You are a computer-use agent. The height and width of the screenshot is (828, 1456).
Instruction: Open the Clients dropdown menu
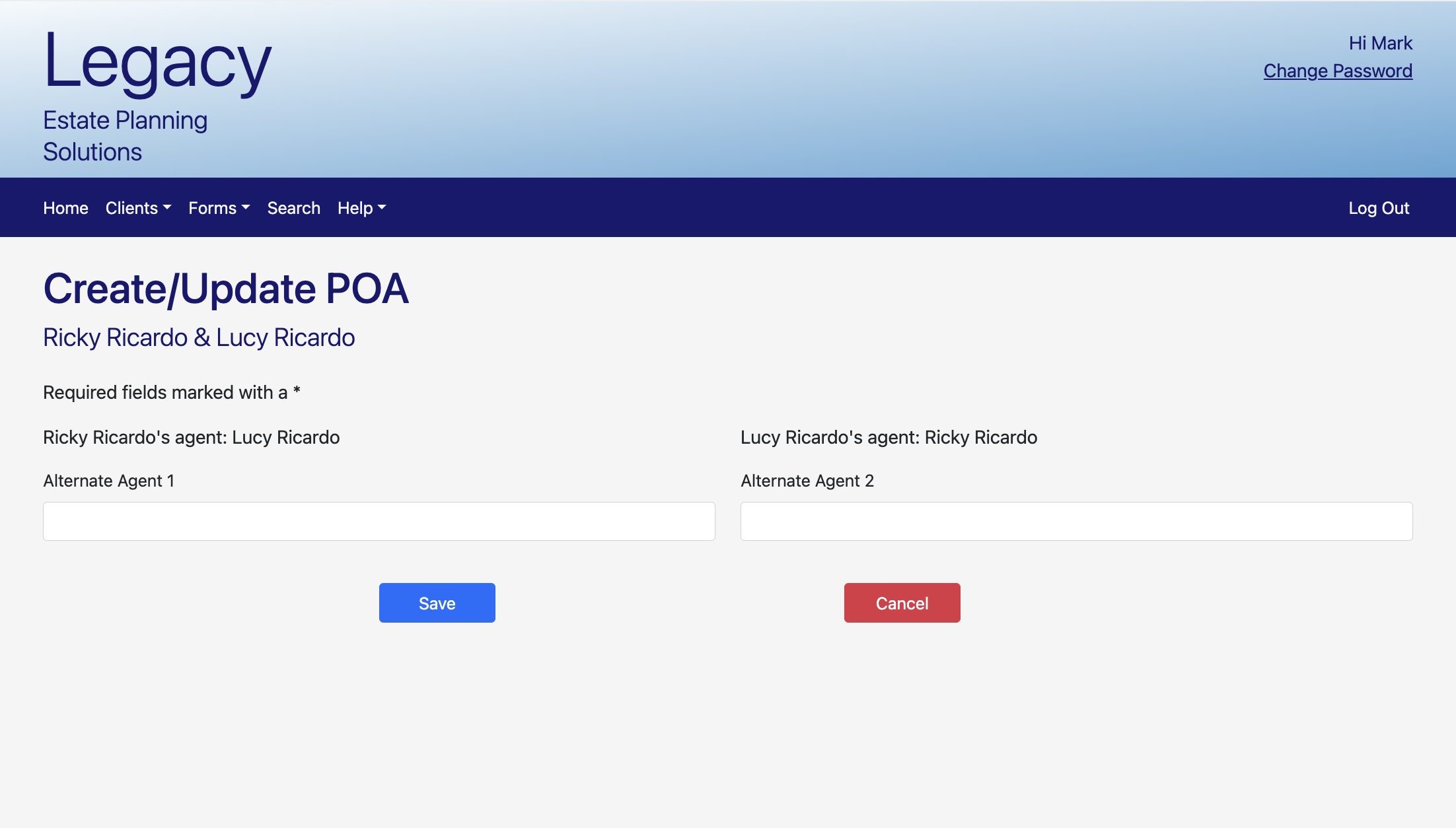coord(137,208)
